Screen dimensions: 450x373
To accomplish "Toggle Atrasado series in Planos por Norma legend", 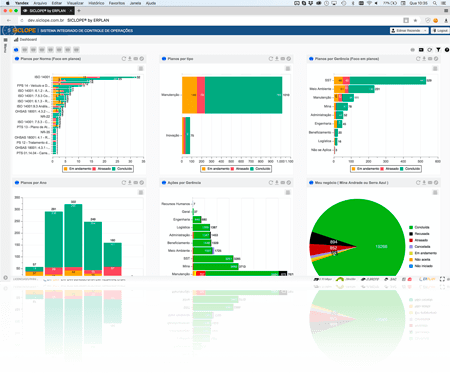I will tap(101, 169).
